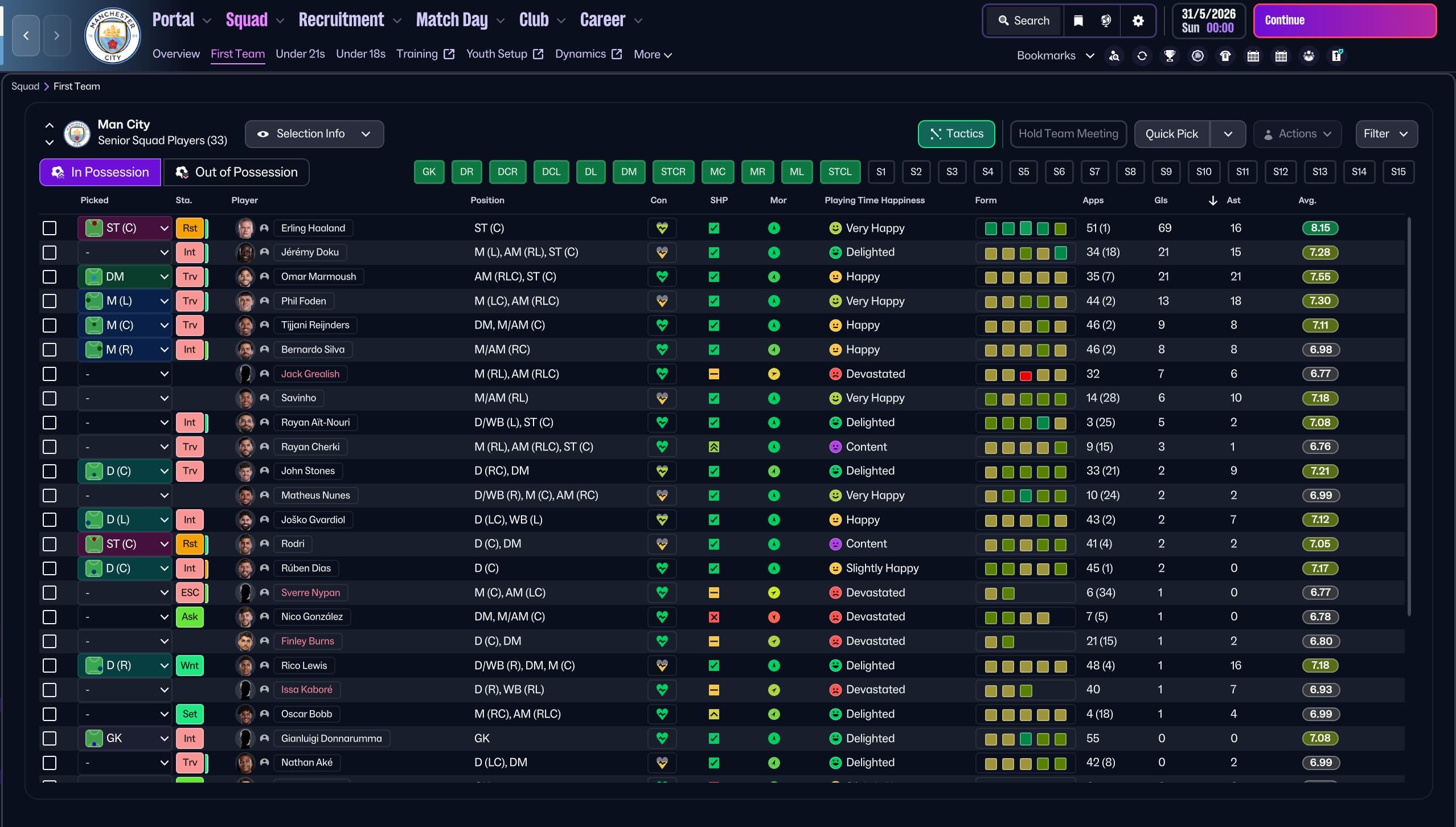Click the green Tactics button
Screen dimensions: 1456x827
[x=956, y=134]
